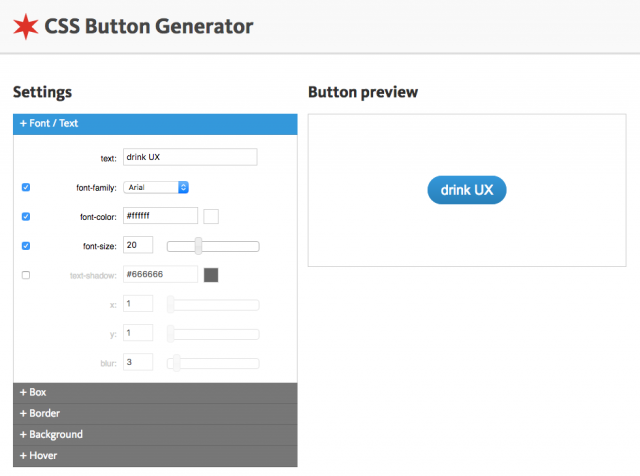Click the button text input field
Viewport: 640px width, 476px height.
click(x=190, y=157)
